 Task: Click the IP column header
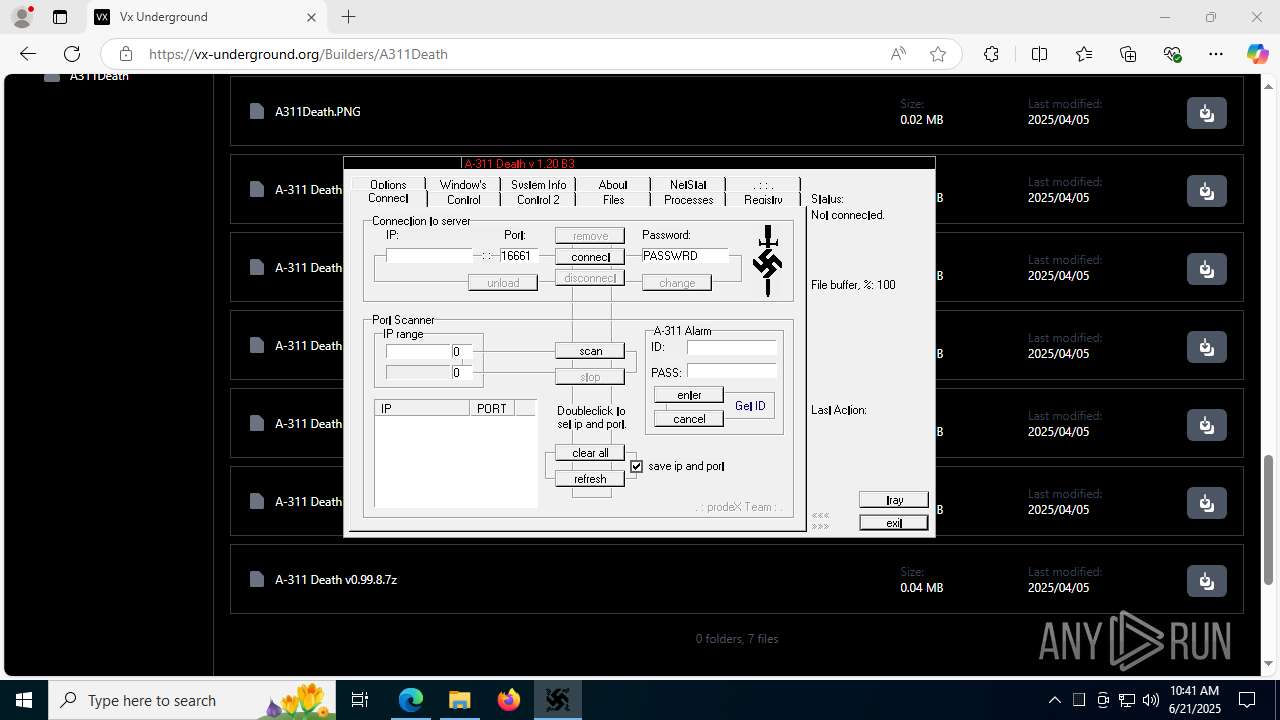422,408
